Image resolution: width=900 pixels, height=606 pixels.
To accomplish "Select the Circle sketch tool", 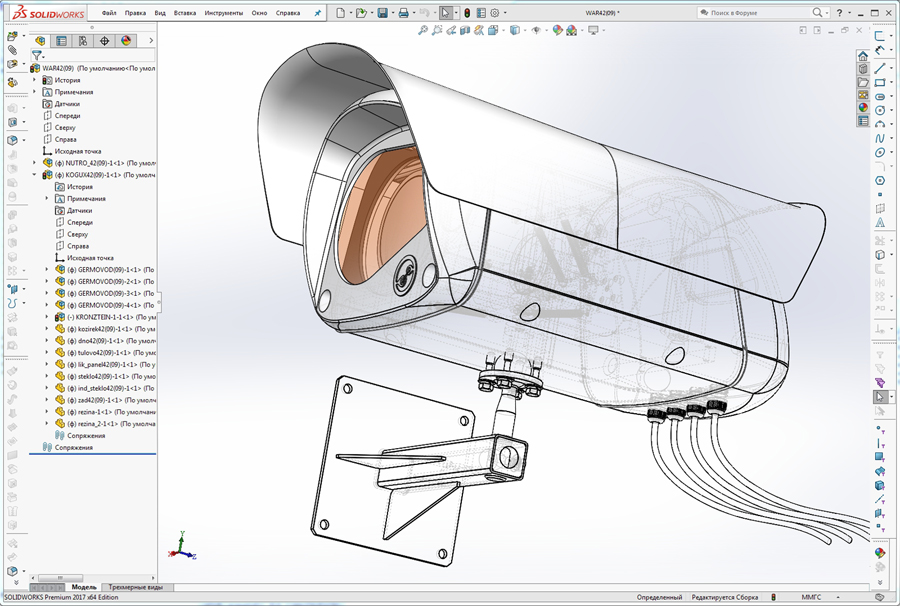I will [x=879, y=110].
